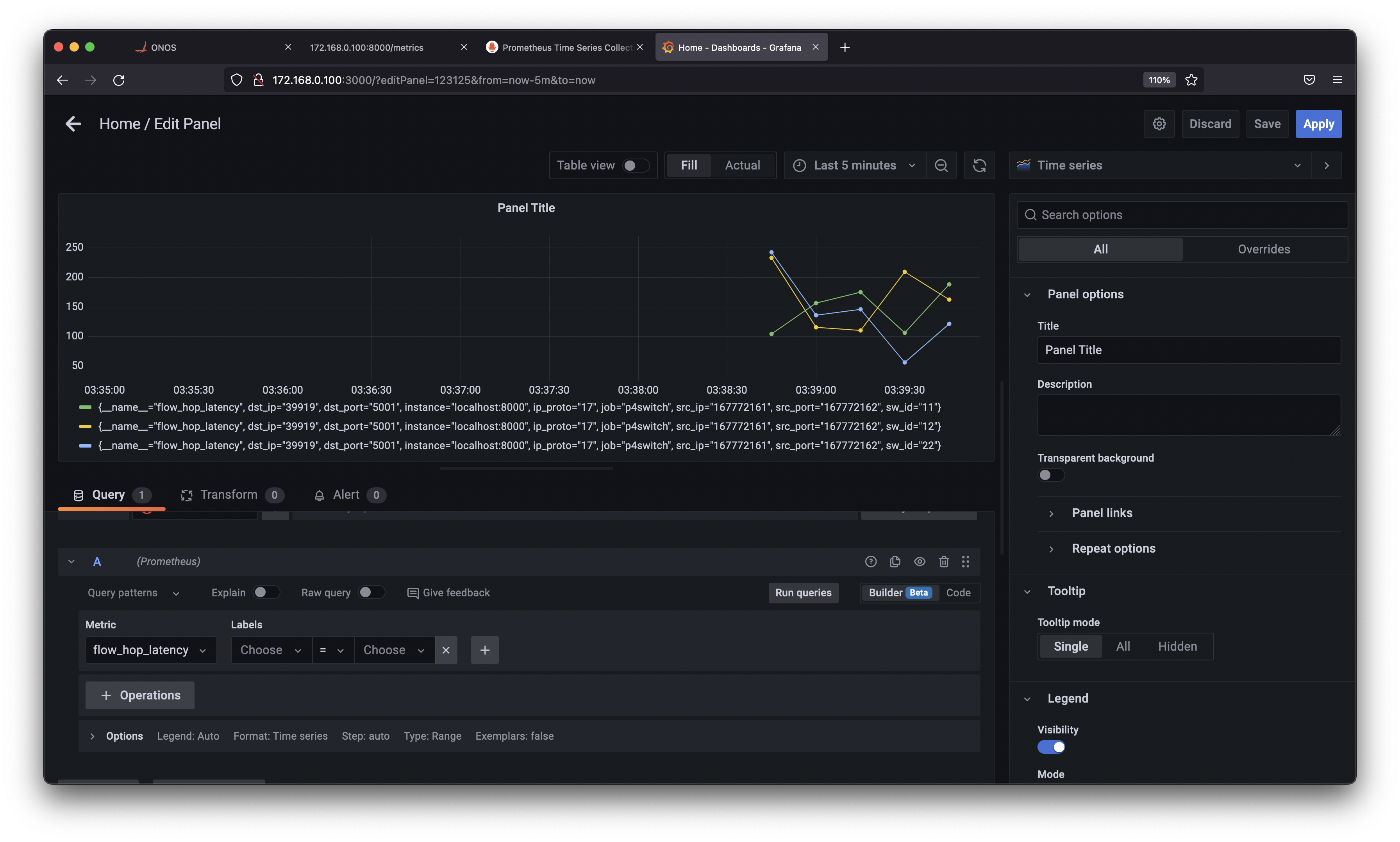Click the tracking protection shield icon
This screenshot has height=842, width=1400.
click(x=237, y=80)
